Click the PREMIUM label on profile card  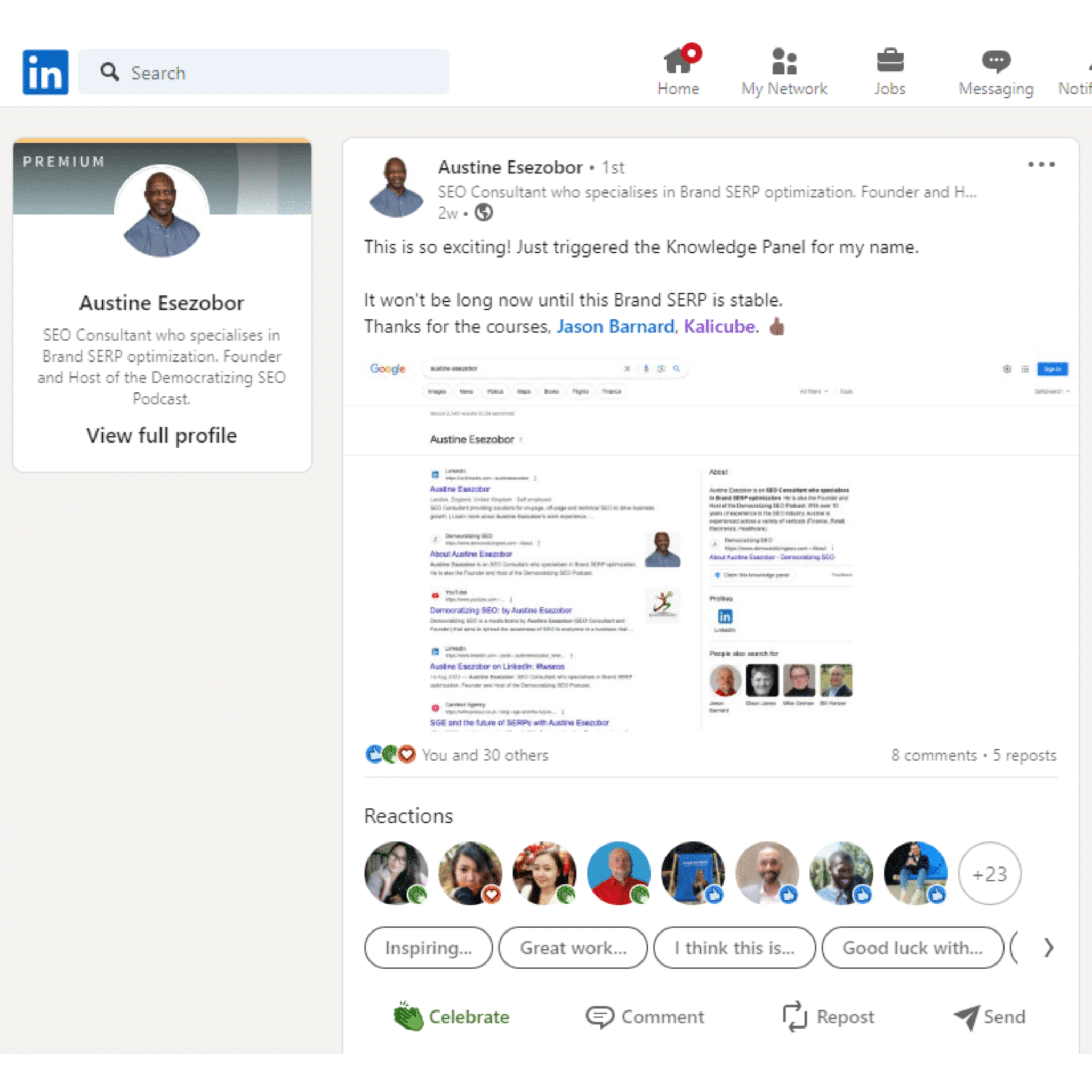(x=64, y=162)
